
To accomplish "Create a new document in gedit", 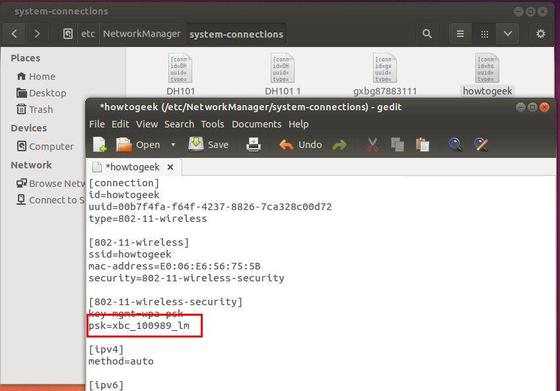I will [100, 145].
